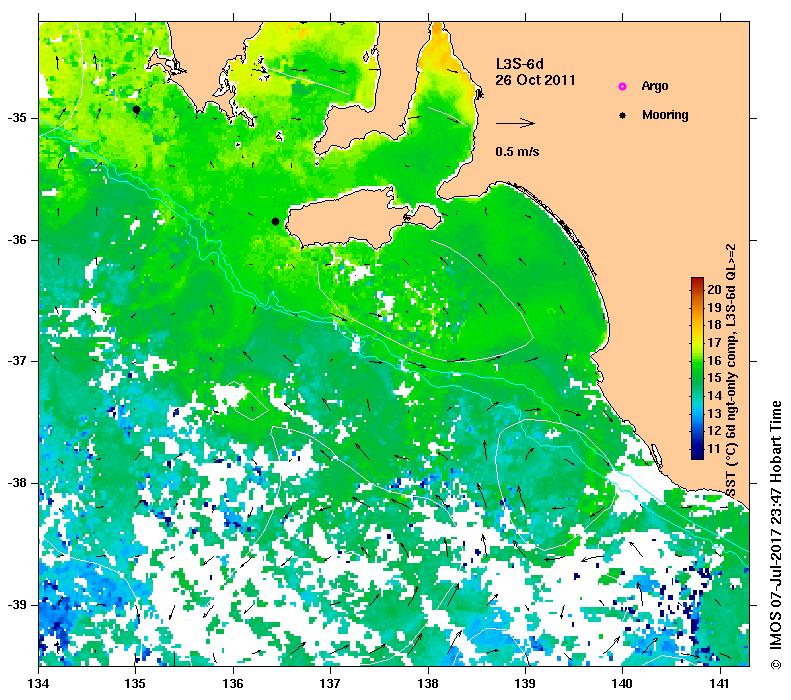
Task: Click the colorbar value 11
Action: coord(714,448)
